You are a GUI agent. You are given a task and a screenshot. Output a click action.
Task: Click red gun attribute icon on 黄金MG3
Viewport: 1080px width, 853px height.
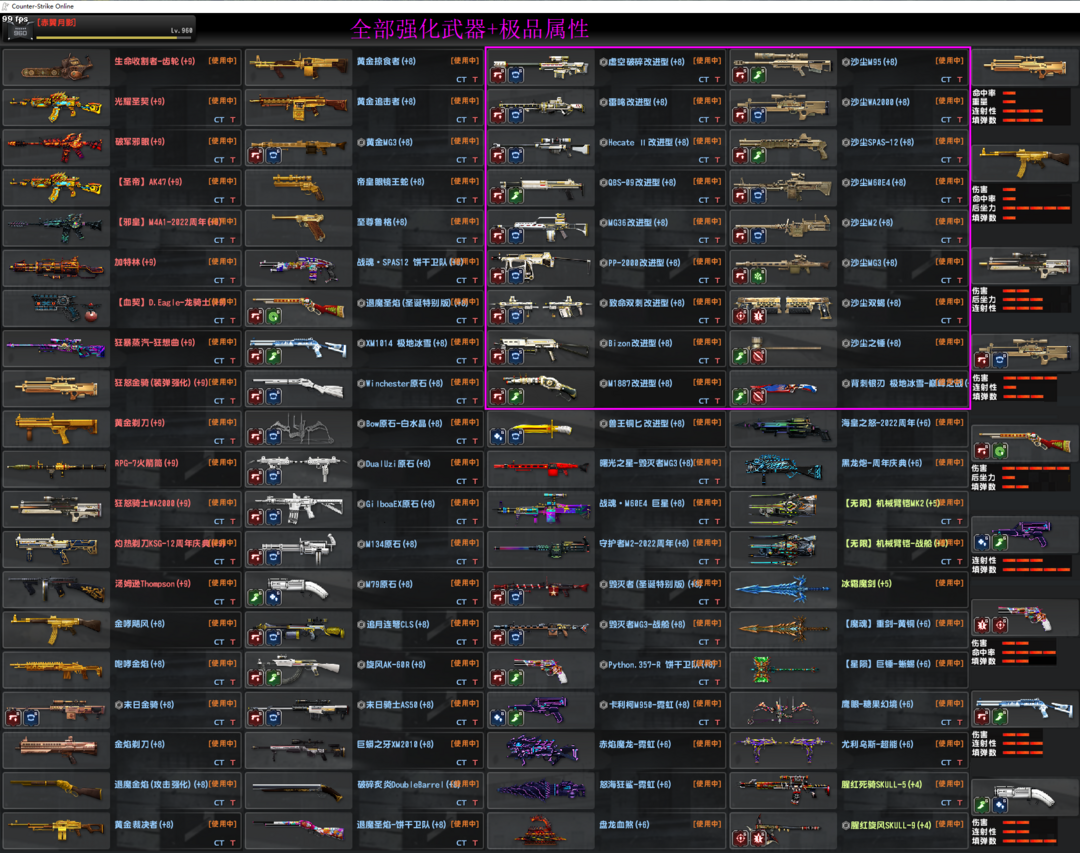[x=256, y=156]
